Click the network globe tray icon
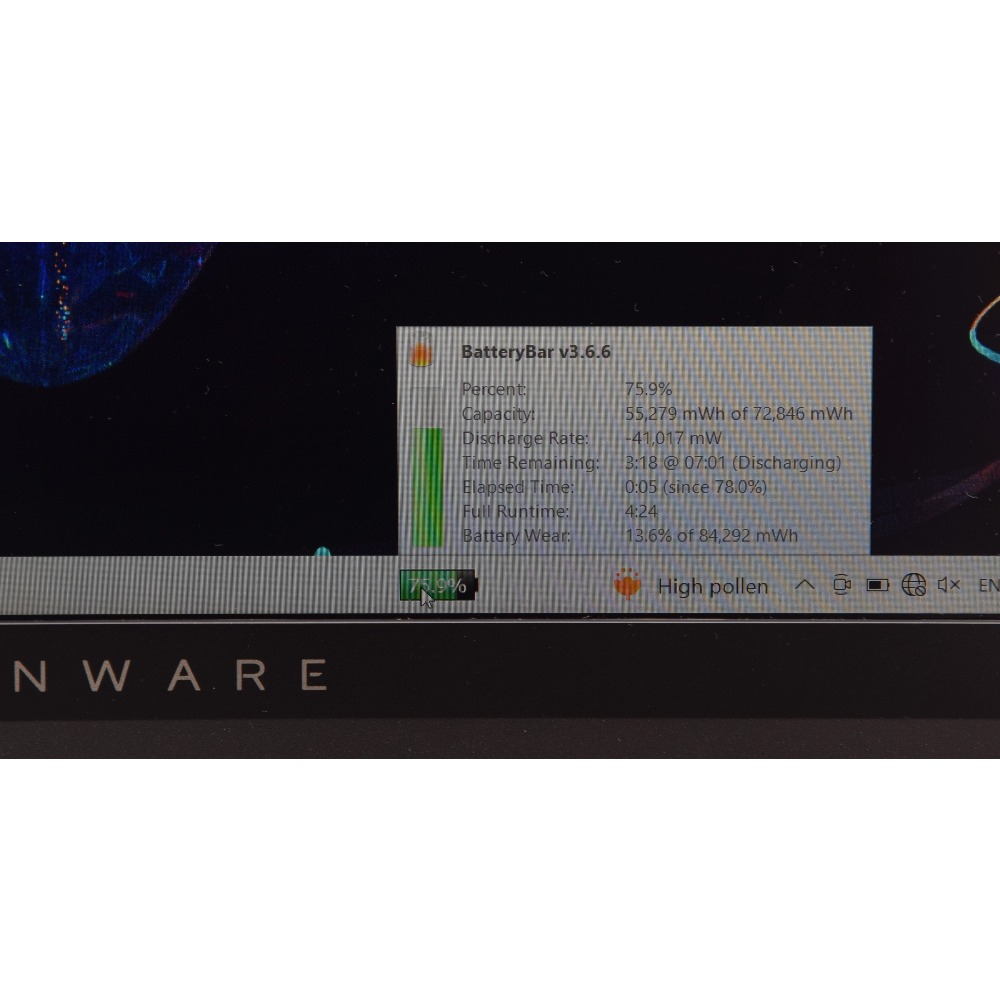The width and height of the screenshot is (1000, 1000). (913, 585)
